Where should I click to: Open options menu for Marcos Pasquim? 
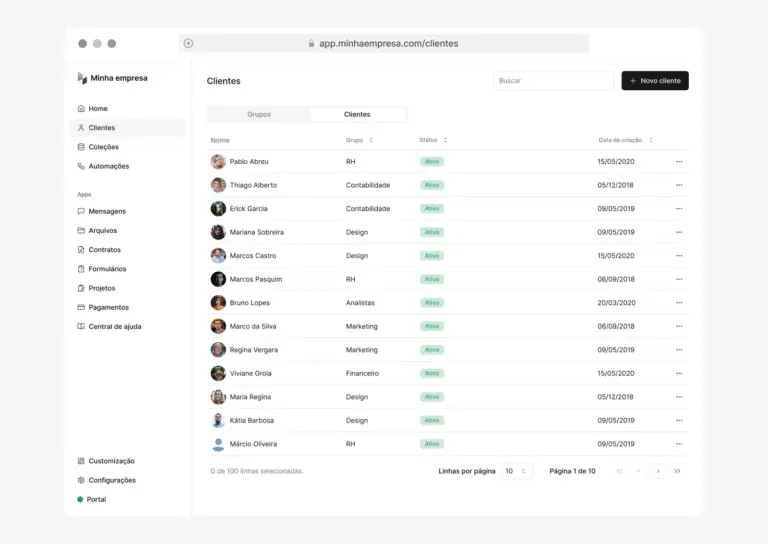click(679, 279)
